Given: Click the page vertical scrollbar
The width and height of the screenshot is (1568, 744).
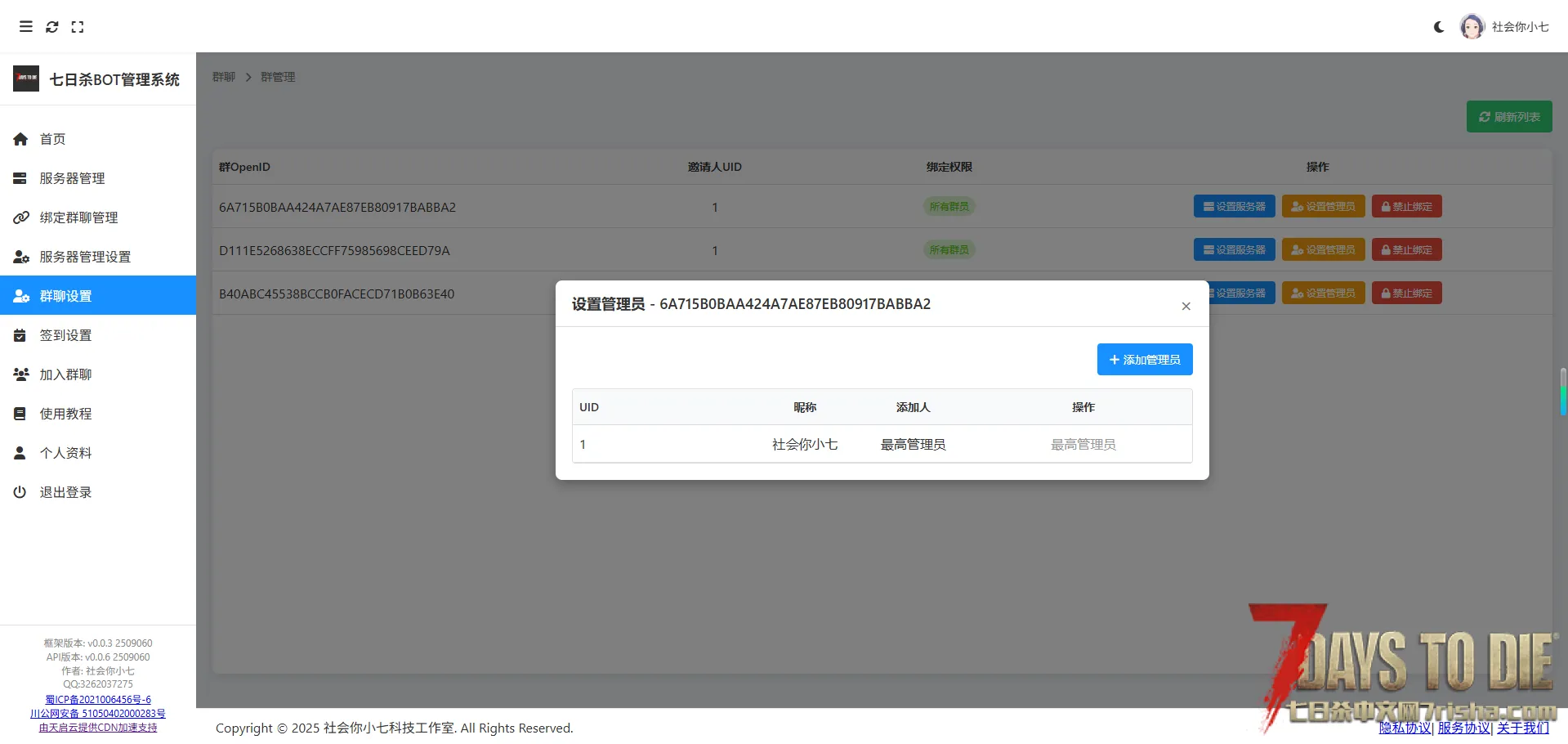Looking at the screenshot, I should 1563,391.
